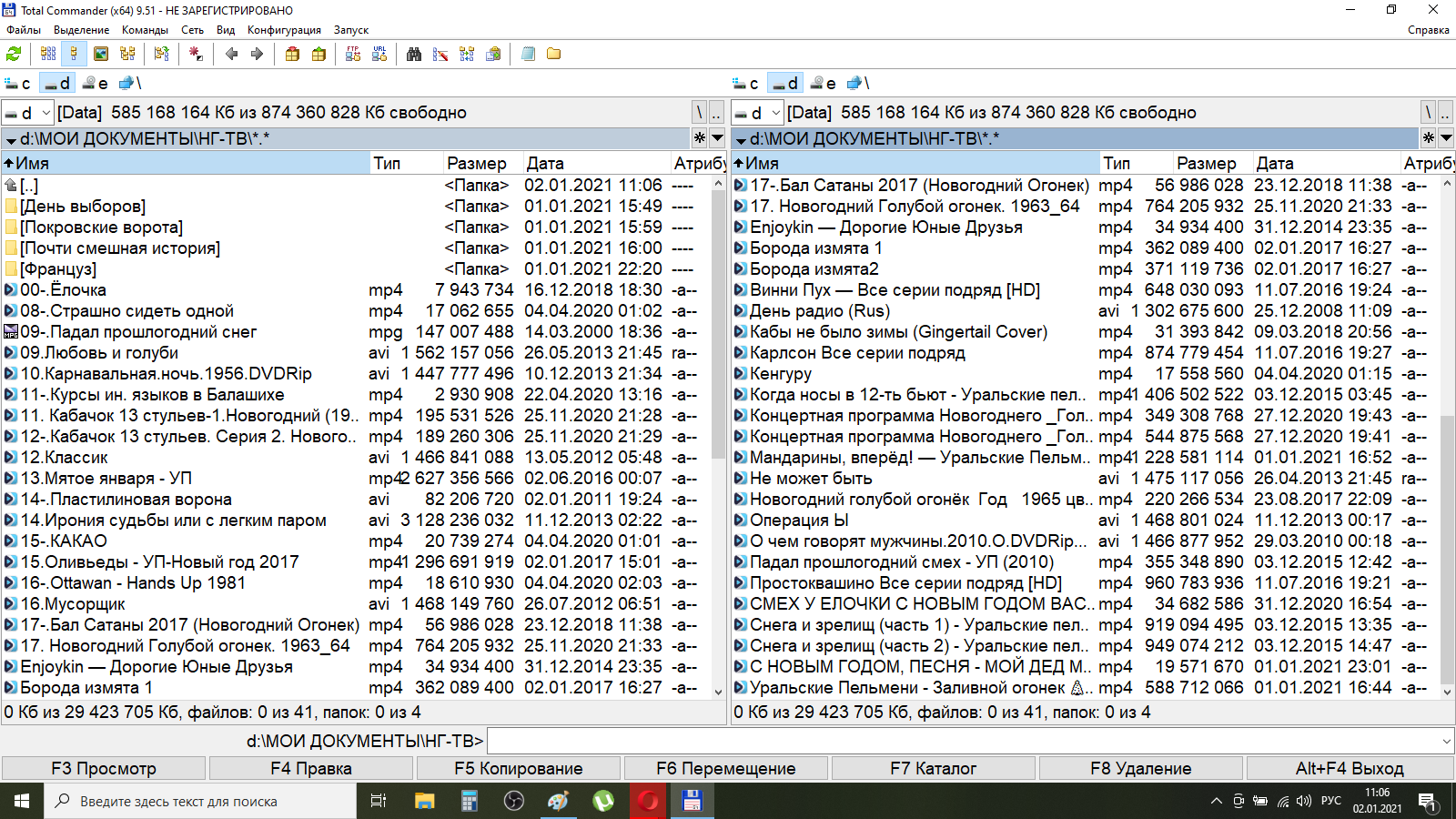Switch right panel to drive c
1456x819 pixels.
click(746, 83)
